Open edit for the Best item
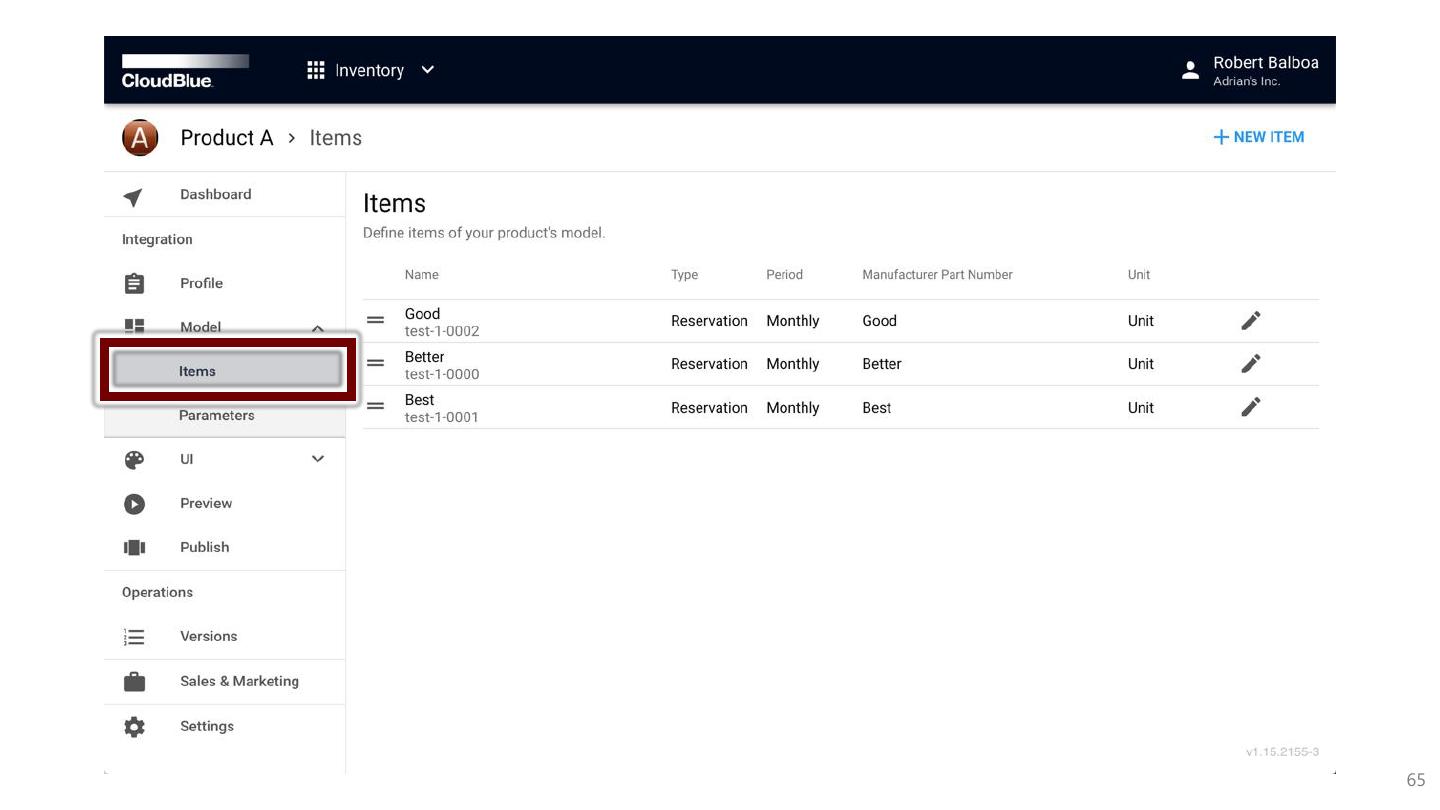 [x=1250, y=407]
